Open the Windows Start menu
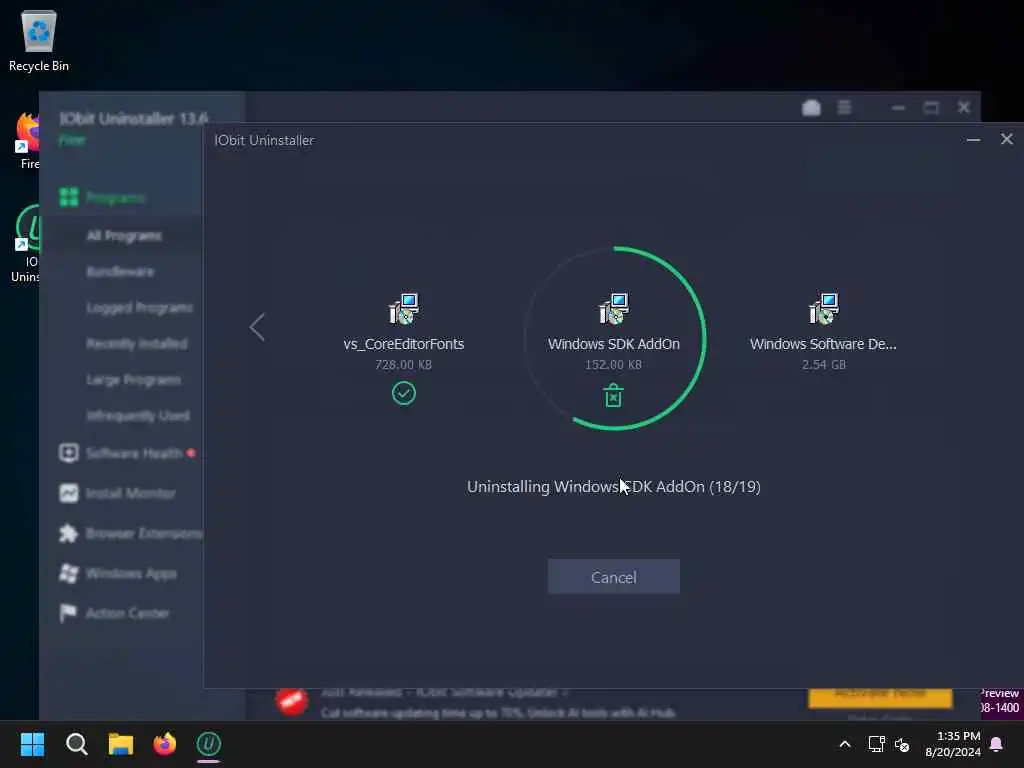The height and width of the screenshot is (768, 1024). click(x=32, y=744)
